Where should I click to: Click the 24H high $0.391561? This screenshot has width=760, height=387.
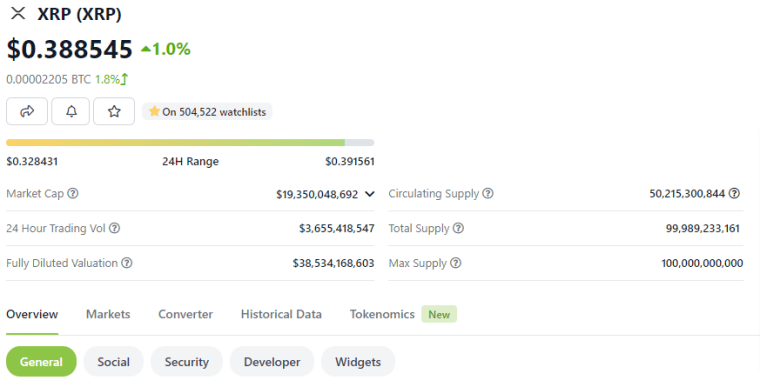click(x=350, y=161)
